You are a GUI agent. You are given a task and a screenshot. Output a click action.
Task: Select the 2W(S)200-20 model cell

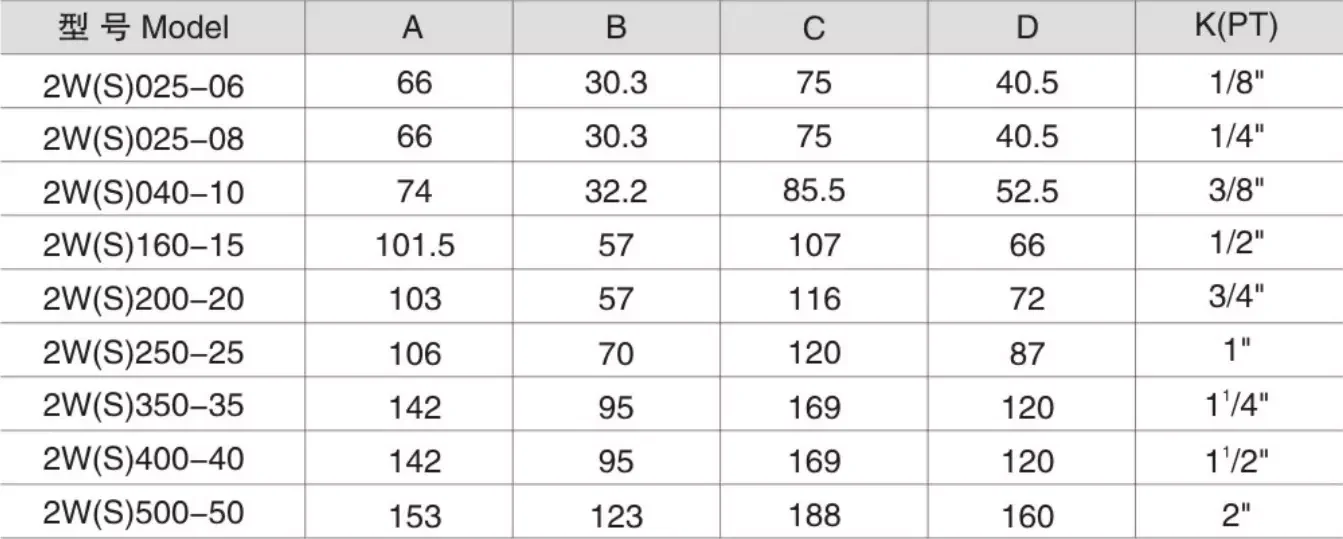[x=144, y=298]
